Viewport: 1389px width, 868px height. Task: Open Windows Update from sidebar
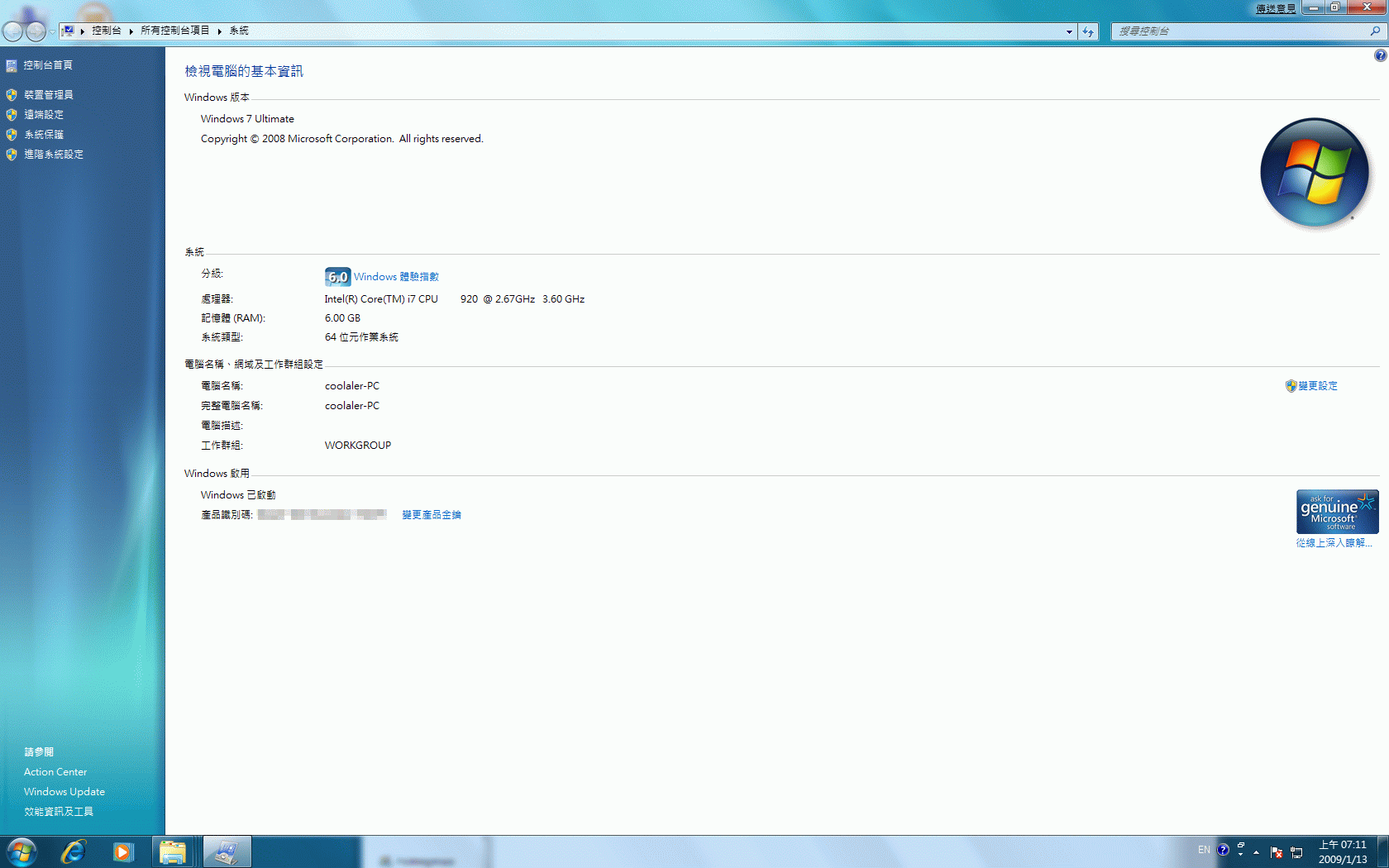pos(64,792)
